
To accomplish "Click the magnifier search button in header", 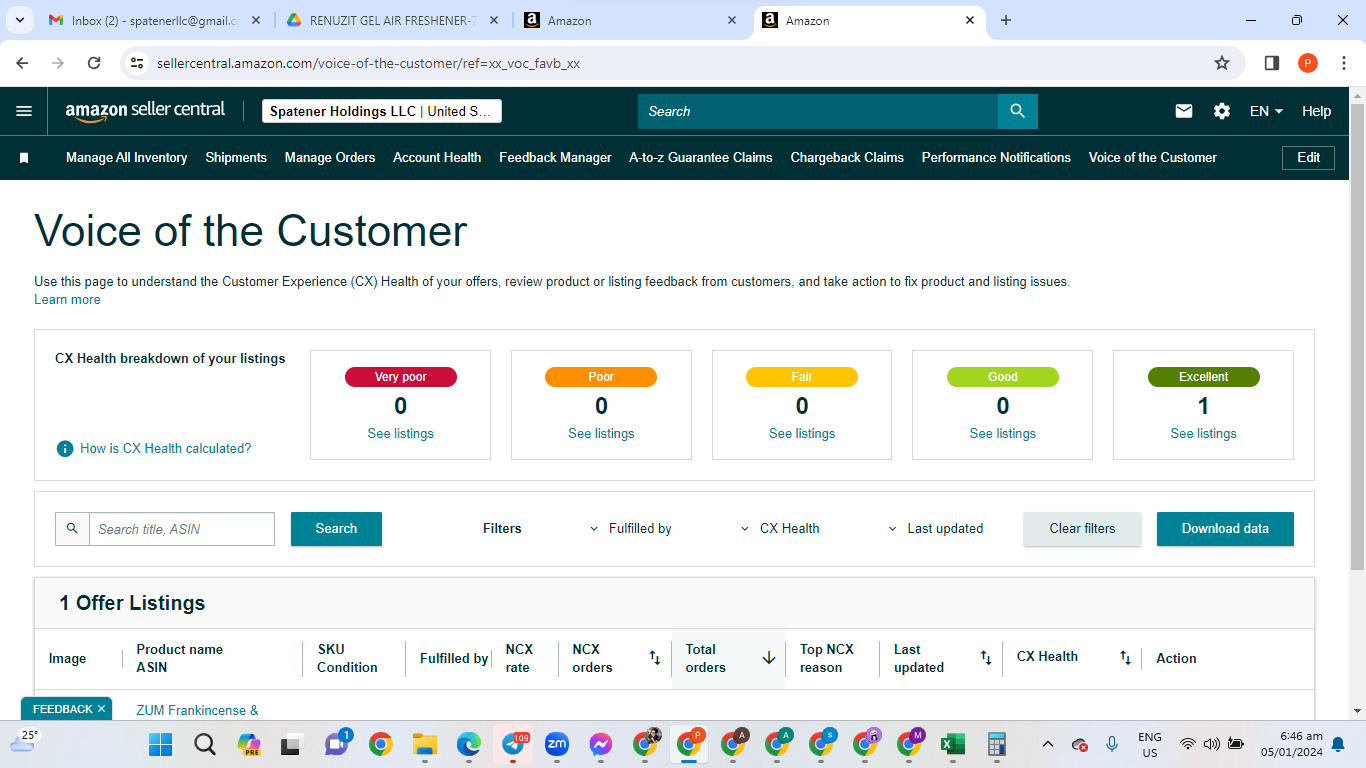I will pyautogui.click(x=1018, y=111).
